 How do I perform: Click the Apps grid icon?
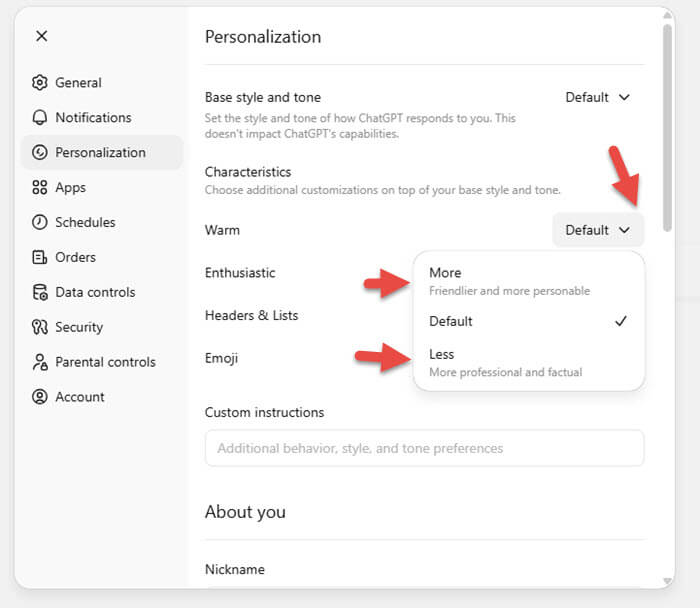point(40,188)
